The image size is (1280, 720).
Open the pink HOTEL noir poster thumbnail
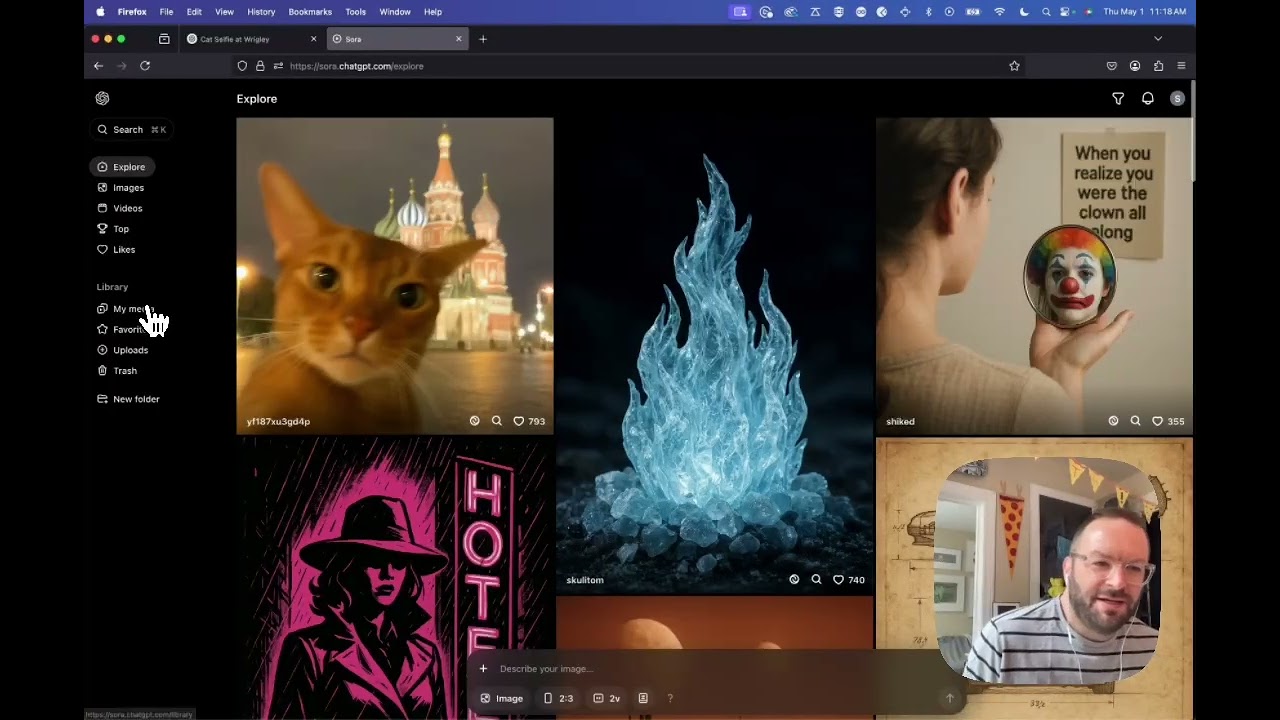[x=395, y=579]
